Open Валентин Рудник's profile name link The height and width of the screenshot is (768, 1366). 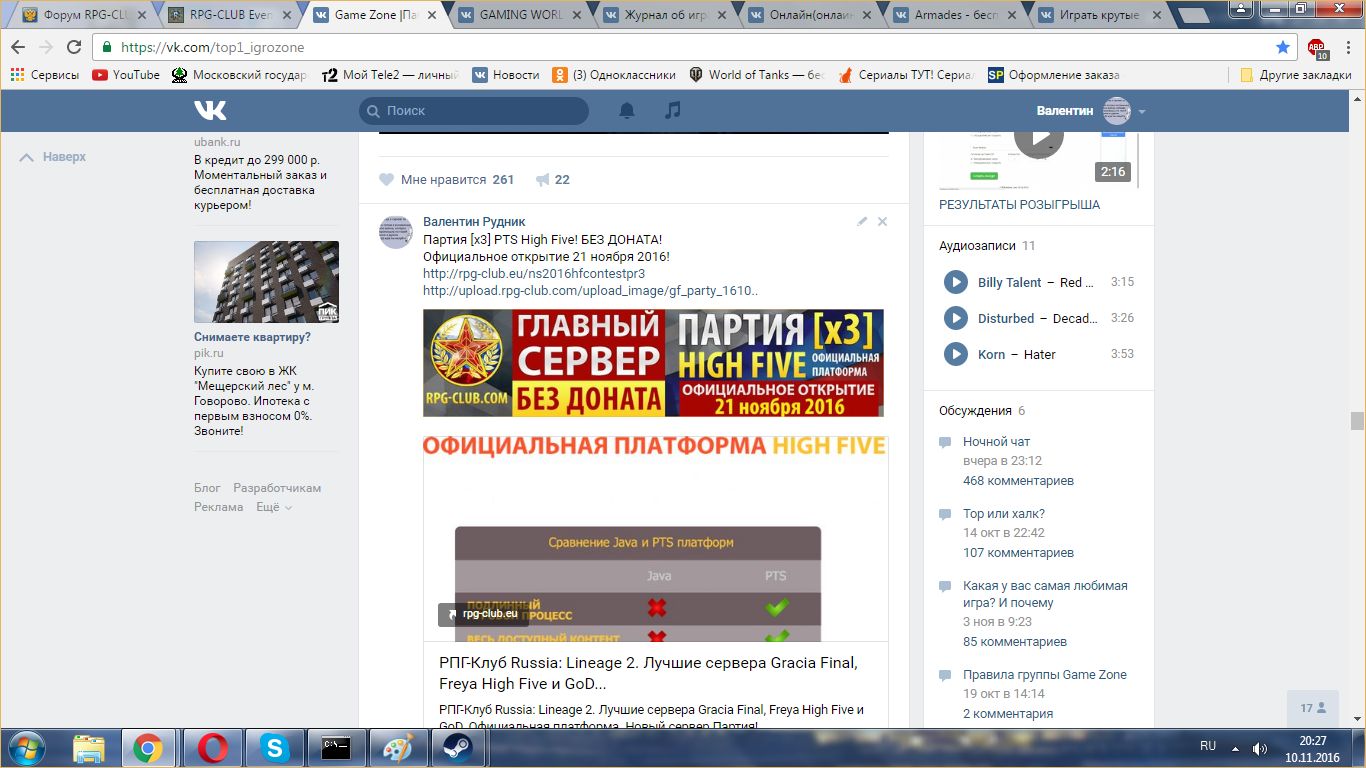point(474,222)
